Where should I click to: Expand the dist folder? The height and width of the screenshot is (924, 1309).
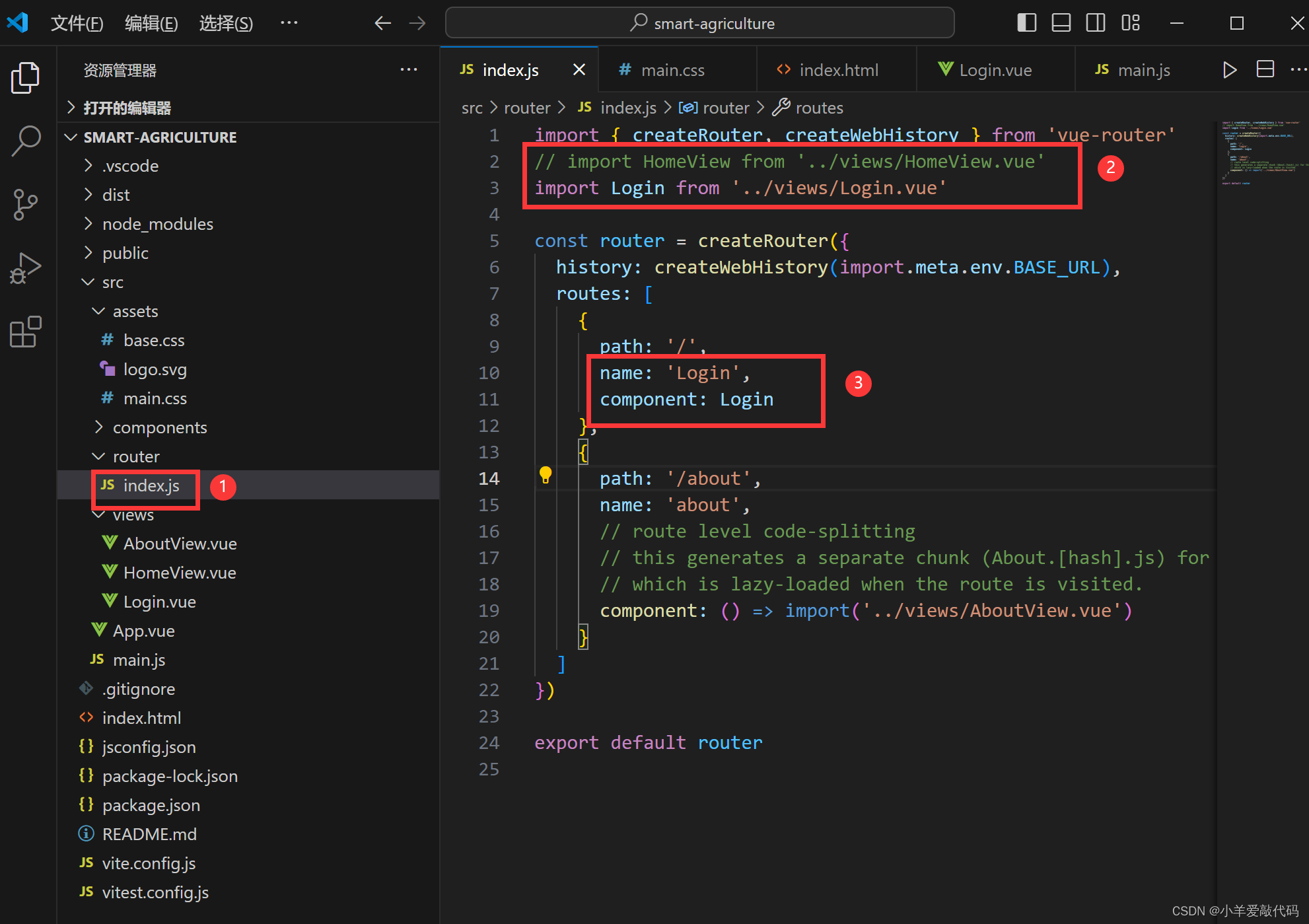tap(248, 195)
